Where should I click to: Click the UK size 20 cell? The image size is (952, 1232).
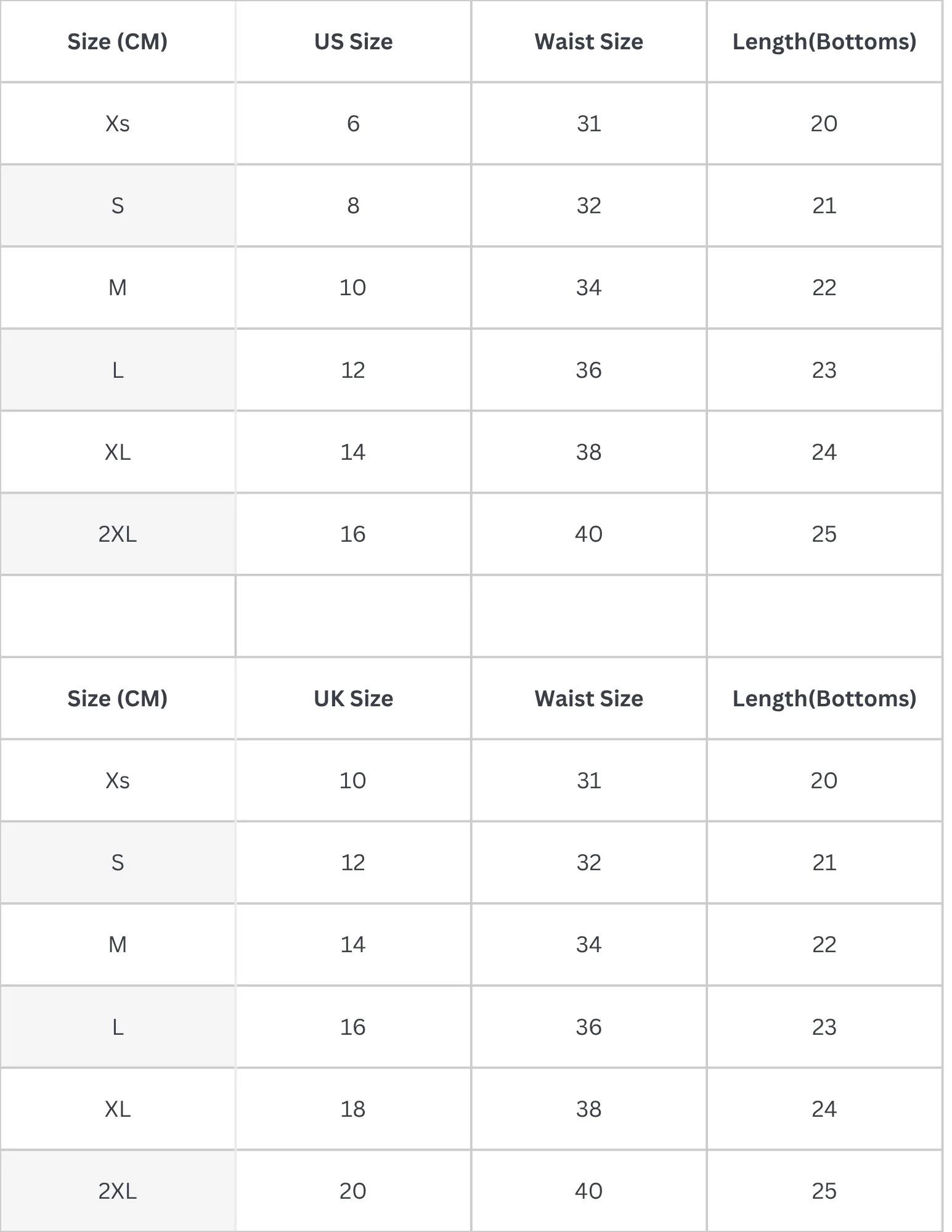pyautogui.click(x=353, y=1191)
